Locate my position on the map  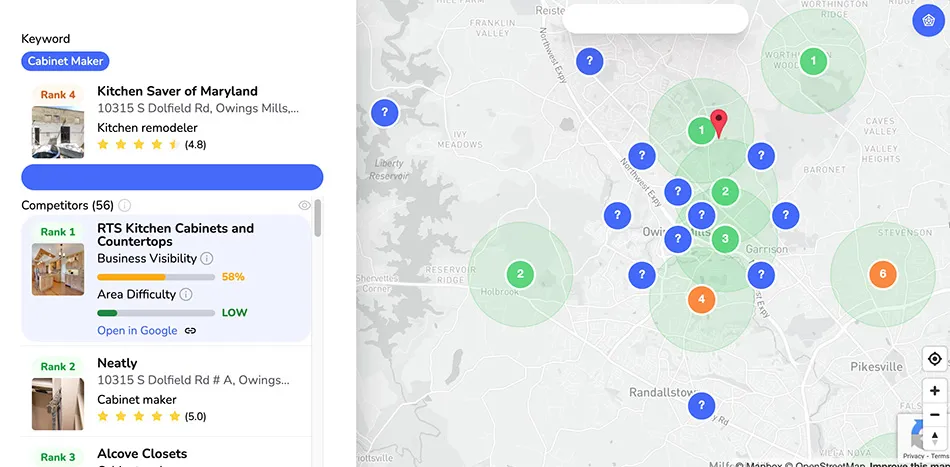pyautogui.click(x=934, y=359)
